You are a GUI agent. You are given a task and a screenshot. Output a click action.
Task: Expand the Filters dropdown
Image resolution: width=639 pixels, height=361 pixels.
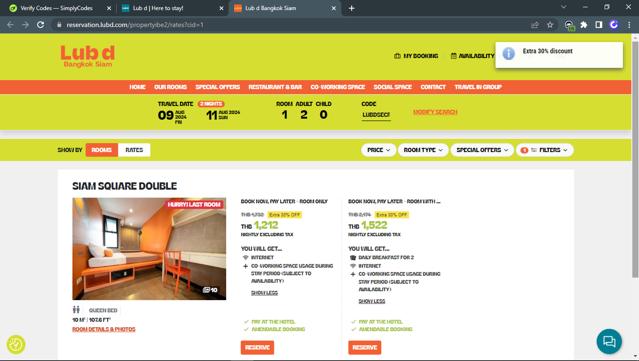tap(545, 150)
